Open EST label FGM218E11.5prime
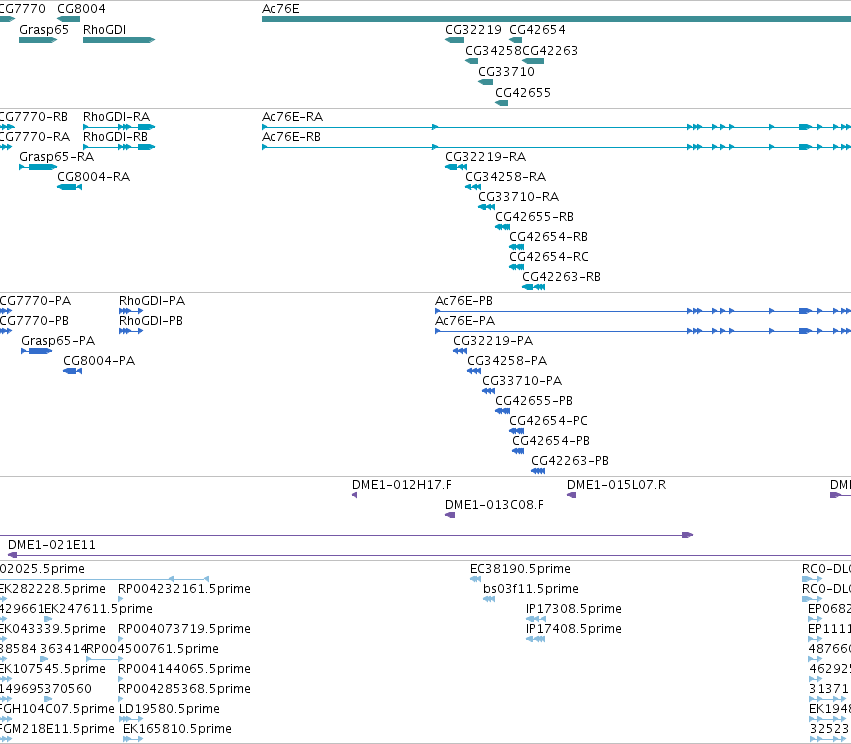851x744 pixels. (x=57, y=729)
